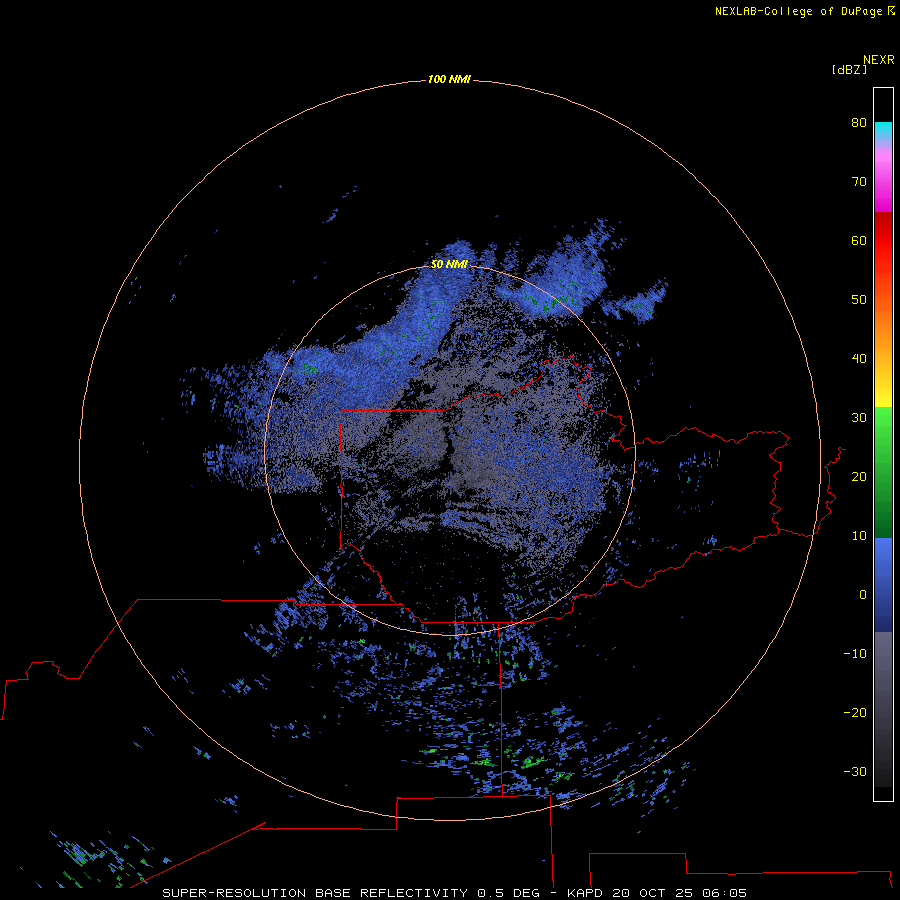Viewport: 900px width, 900px height.
Task: Click the 70 value on the dBZ scale
Action: tap(859, 181)
